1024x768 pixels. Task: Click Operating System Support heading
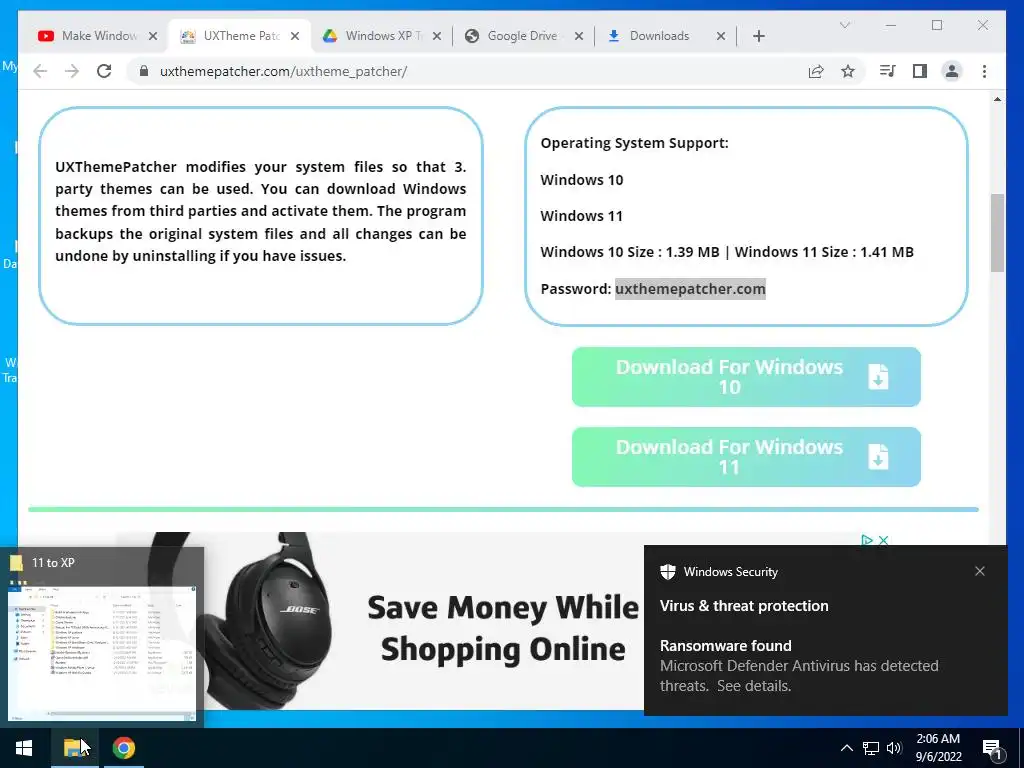tap(634, 143)
